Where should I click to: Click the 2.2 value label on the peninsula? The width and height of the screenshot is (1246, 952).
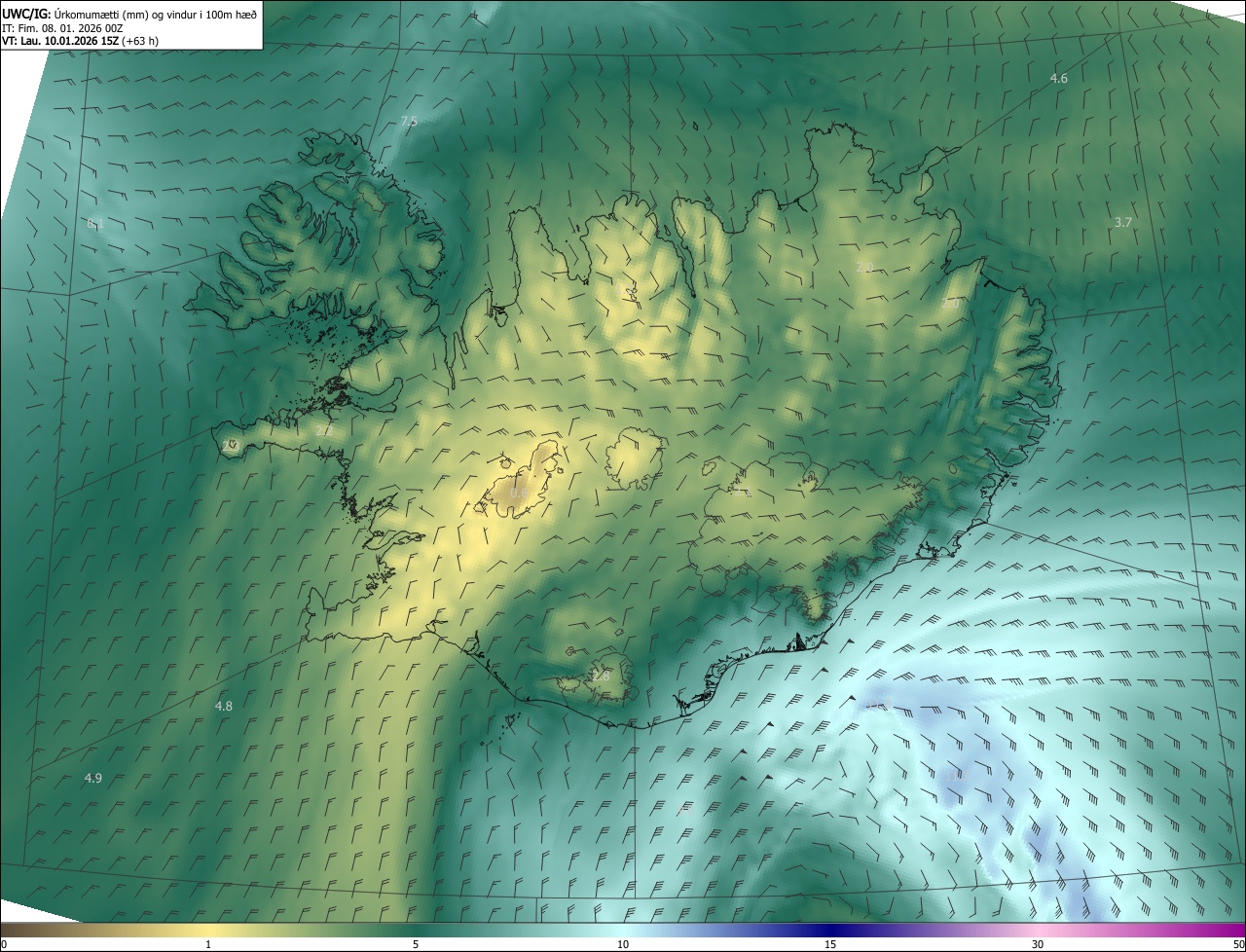[324, 429]
